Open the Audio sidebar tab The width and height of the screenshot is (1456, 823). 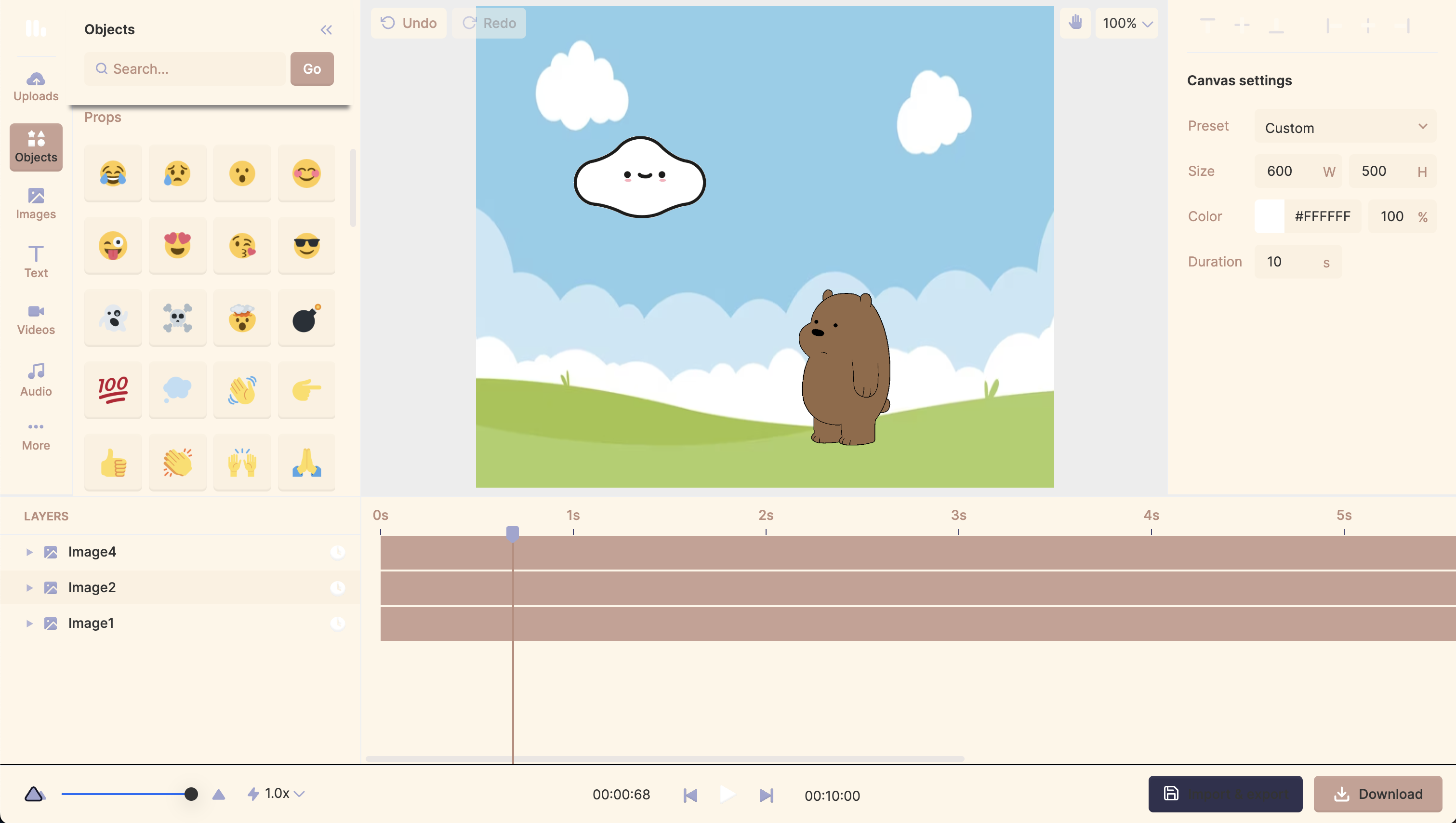click(x=36, y=380)
